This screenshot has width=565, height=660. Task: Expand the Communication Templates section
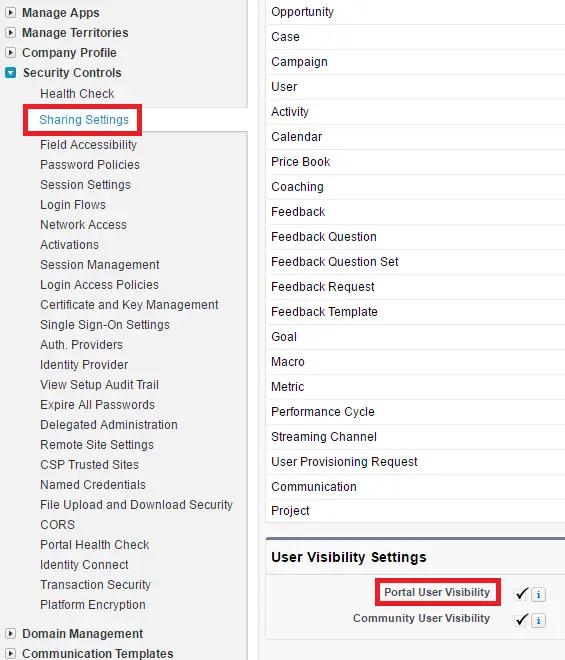[x=11, y=653]
